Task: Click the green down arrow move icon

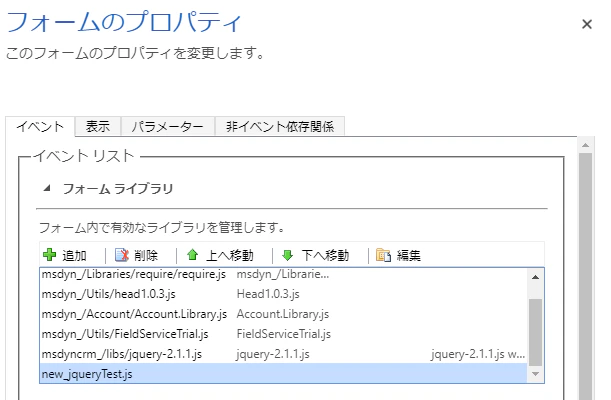Action: pyautogui.click(x=288, y=255)
